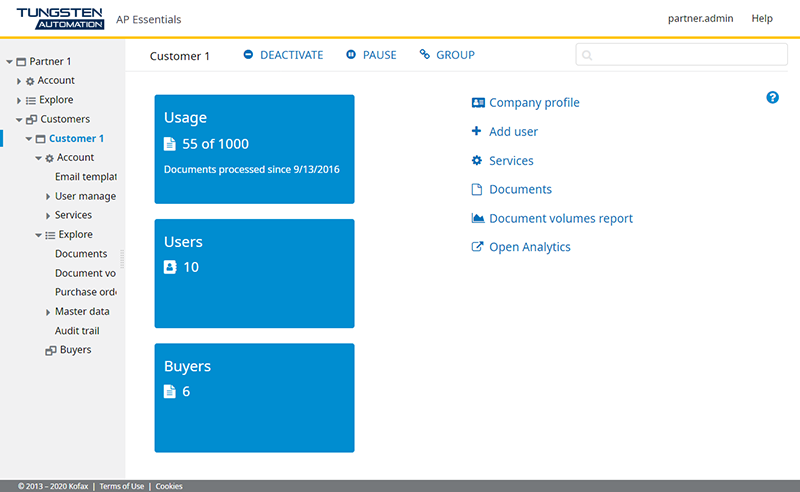Expand the Master data tree node

(x=48, y=312)
